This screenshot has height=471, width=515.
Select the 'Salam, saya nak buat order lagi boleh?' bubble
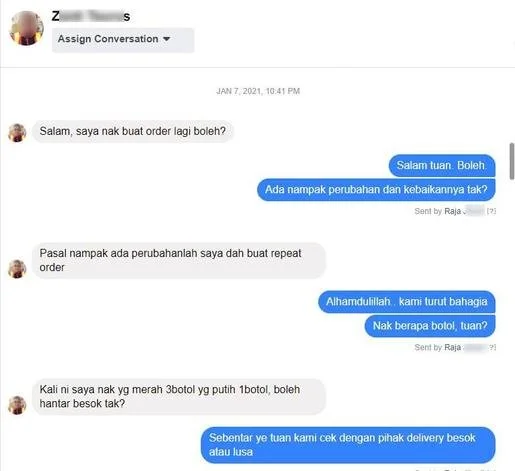pyautogui.click(x=133, y=131)
